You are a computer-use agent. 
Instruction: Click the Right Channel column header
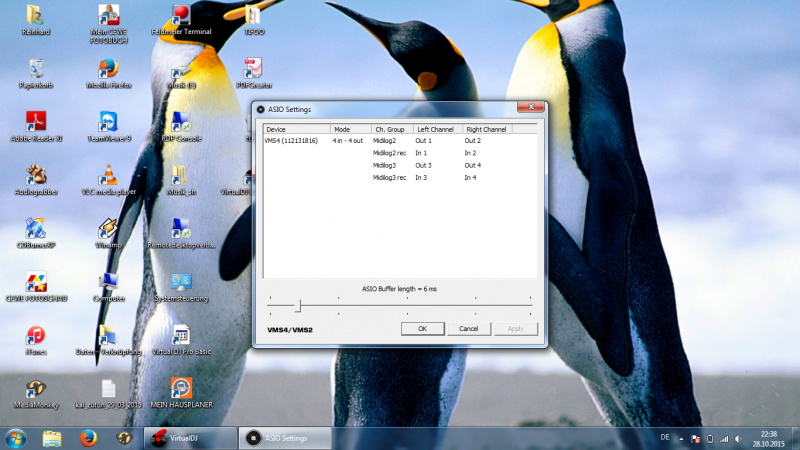[487, 130]
